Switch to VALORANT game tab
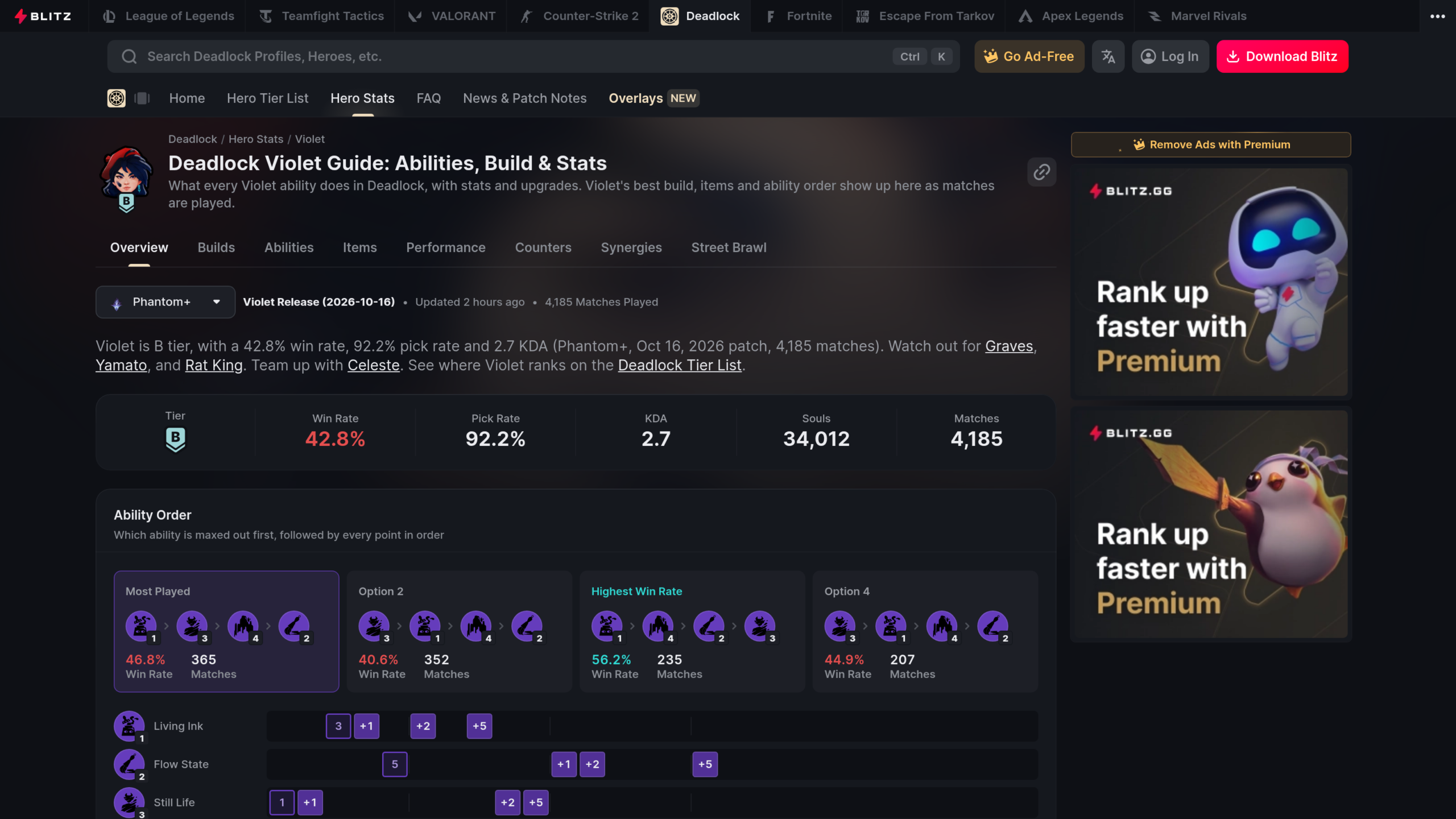1456x819 pixels. [x=452, y=16]
